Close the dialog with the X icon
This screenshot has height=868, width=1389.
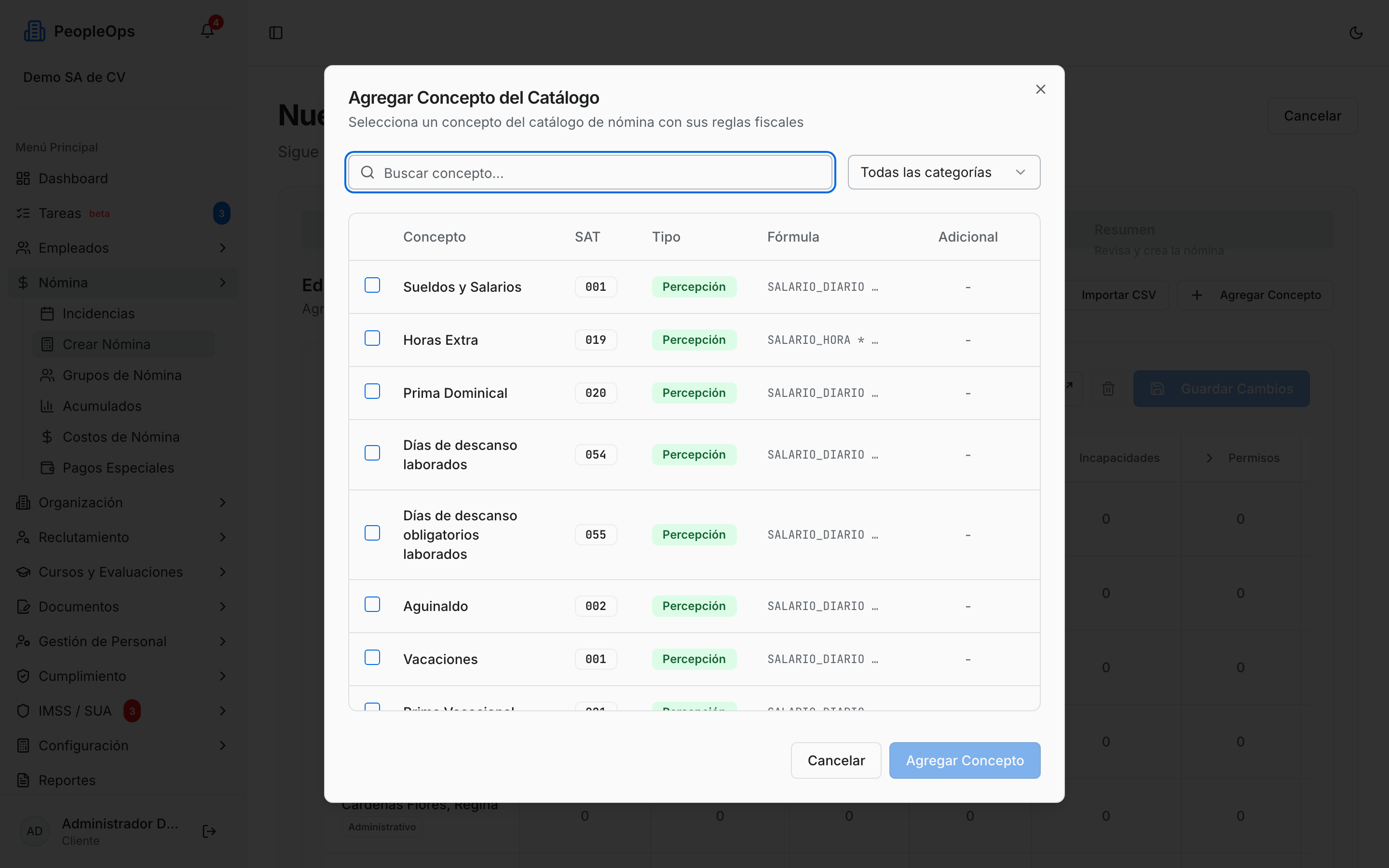click(1040, 89)
